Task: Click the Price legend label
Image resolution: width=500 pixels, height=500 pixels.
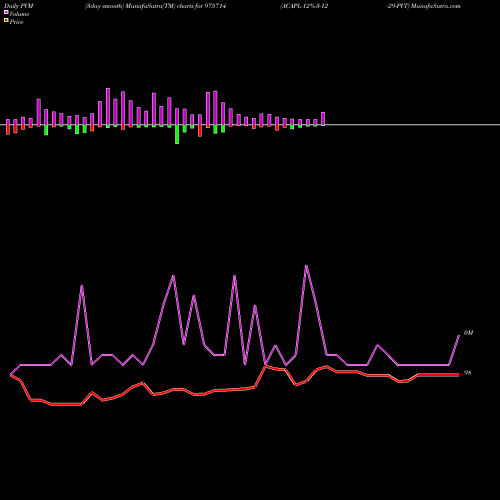Action: click(16, 22)
